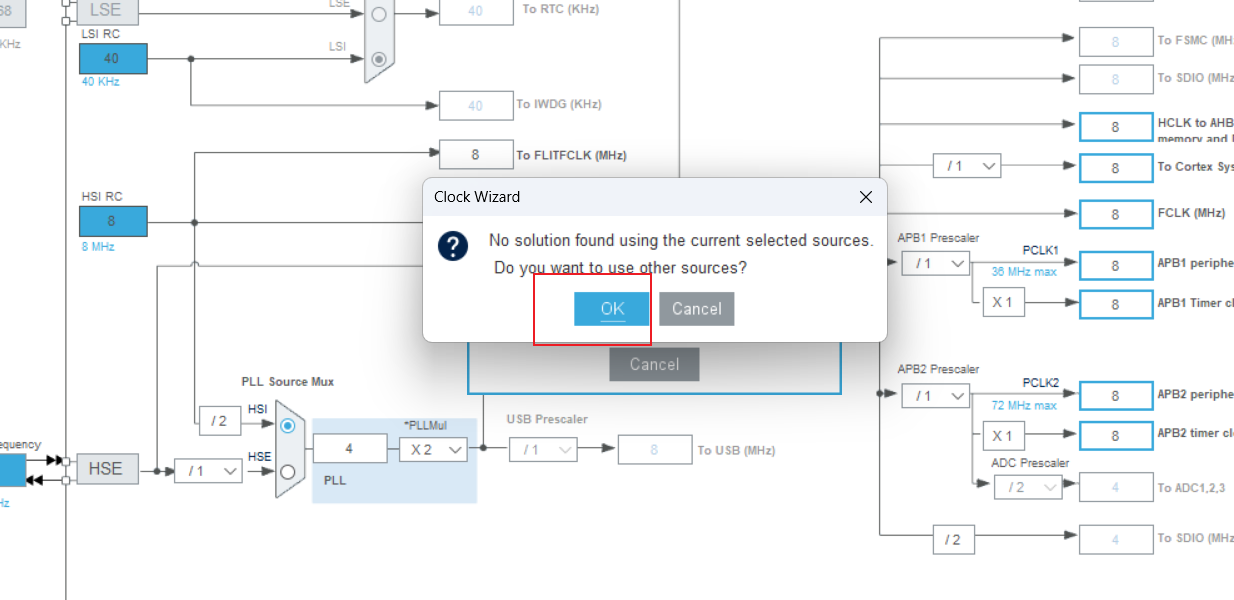Select the LSE radio in the RTC mux
The image size is (1234, 600).
(378, 14)
